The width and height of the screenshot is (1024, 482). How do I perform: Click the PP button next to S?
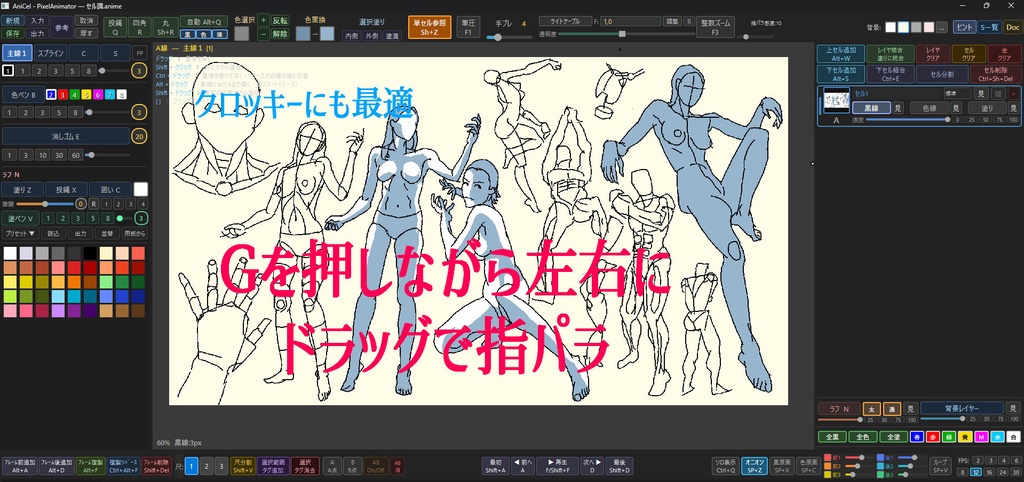click(x=140, y=53)
